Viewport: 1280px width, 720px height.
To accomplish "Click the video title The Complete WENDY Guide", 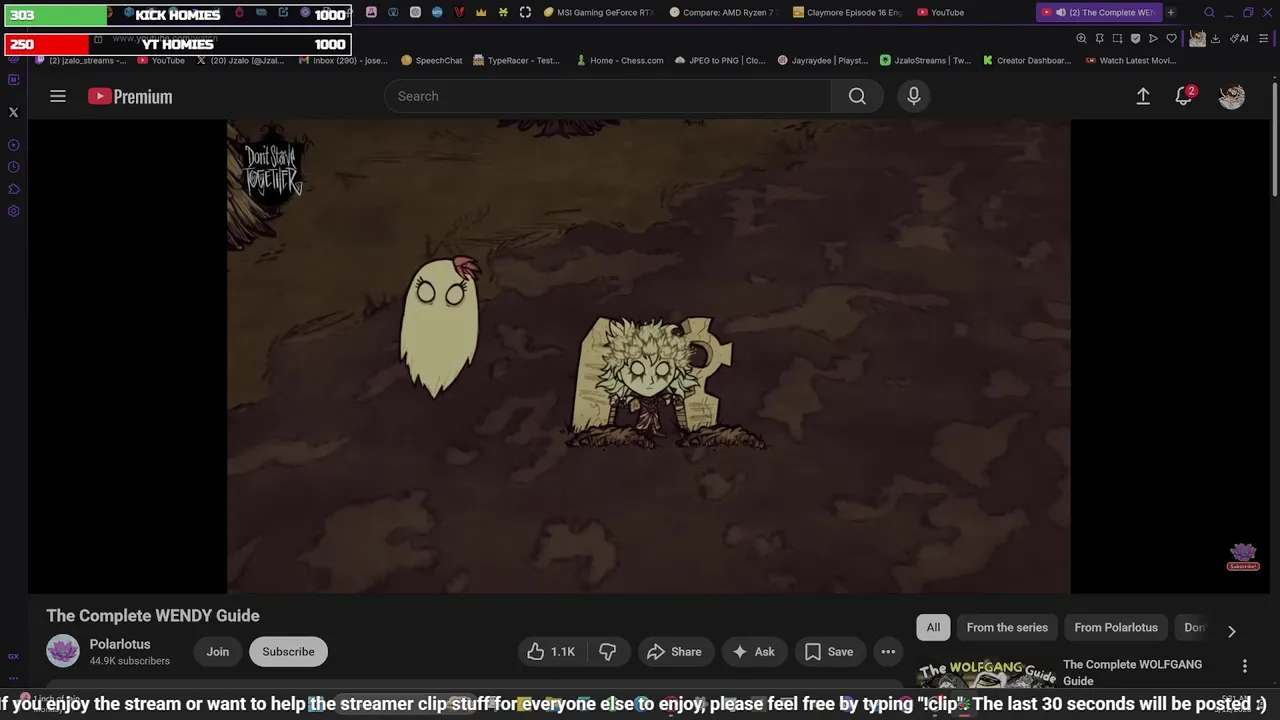I will (x=153, y=616).
